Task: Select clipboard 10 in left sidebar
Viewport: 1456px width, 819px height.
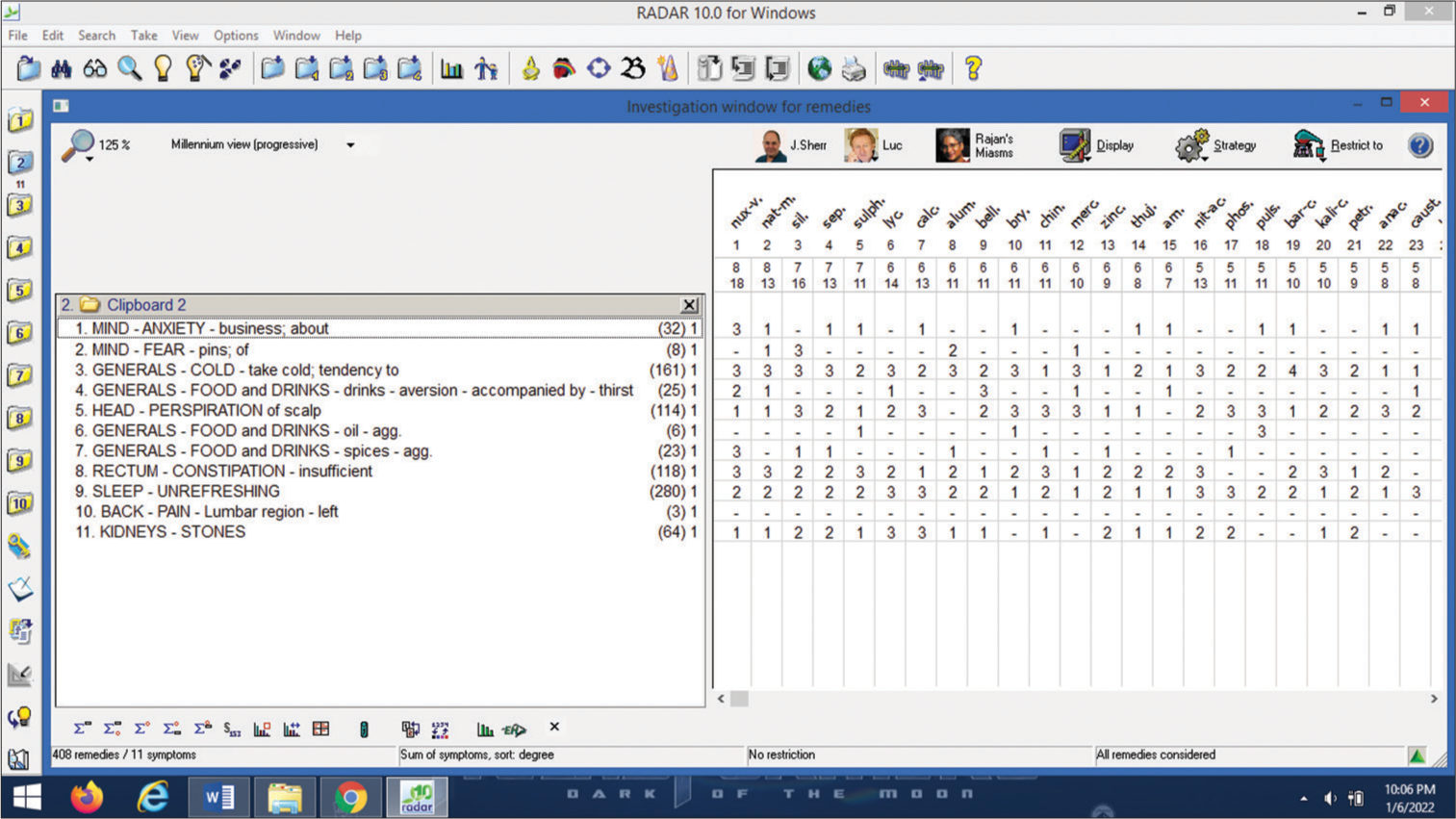Action: click(x=20, y=502)
